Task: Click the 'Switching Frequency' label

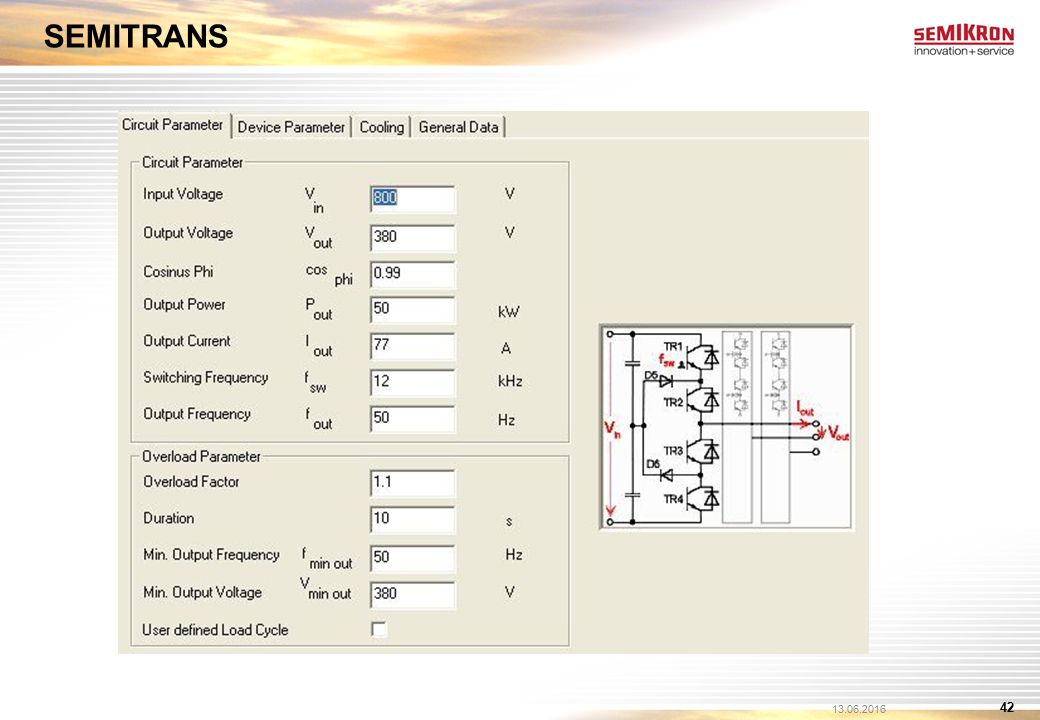Action: point(206,377)
